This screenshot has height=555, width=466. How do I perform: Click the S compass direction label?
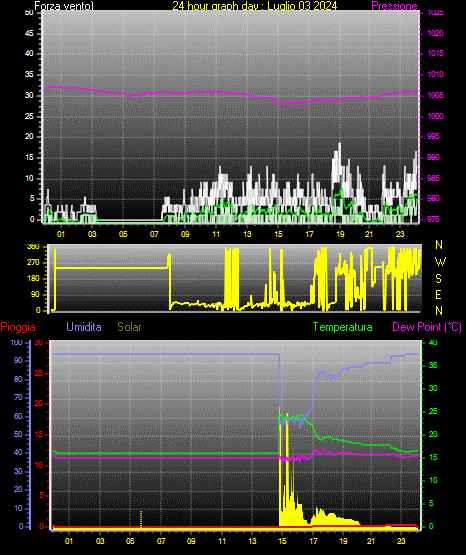tap(438, 279)
